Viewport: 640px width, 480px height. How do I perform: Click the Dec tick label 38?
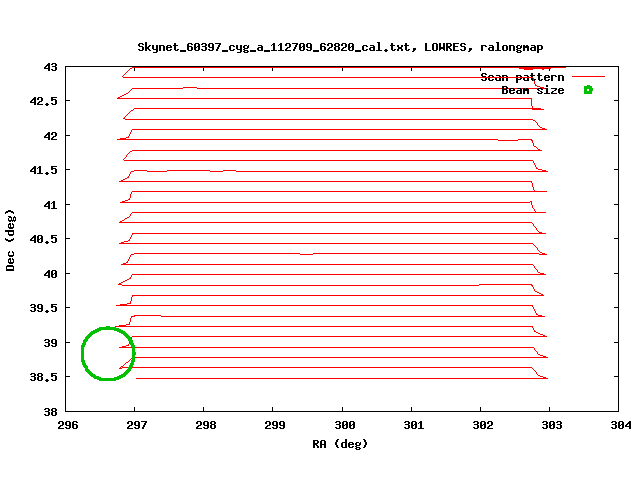(x=51, y=412)
